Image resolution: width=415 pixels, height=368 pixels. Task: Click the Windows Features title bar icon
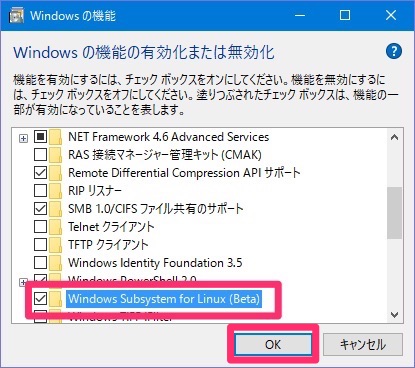[16, 15]
